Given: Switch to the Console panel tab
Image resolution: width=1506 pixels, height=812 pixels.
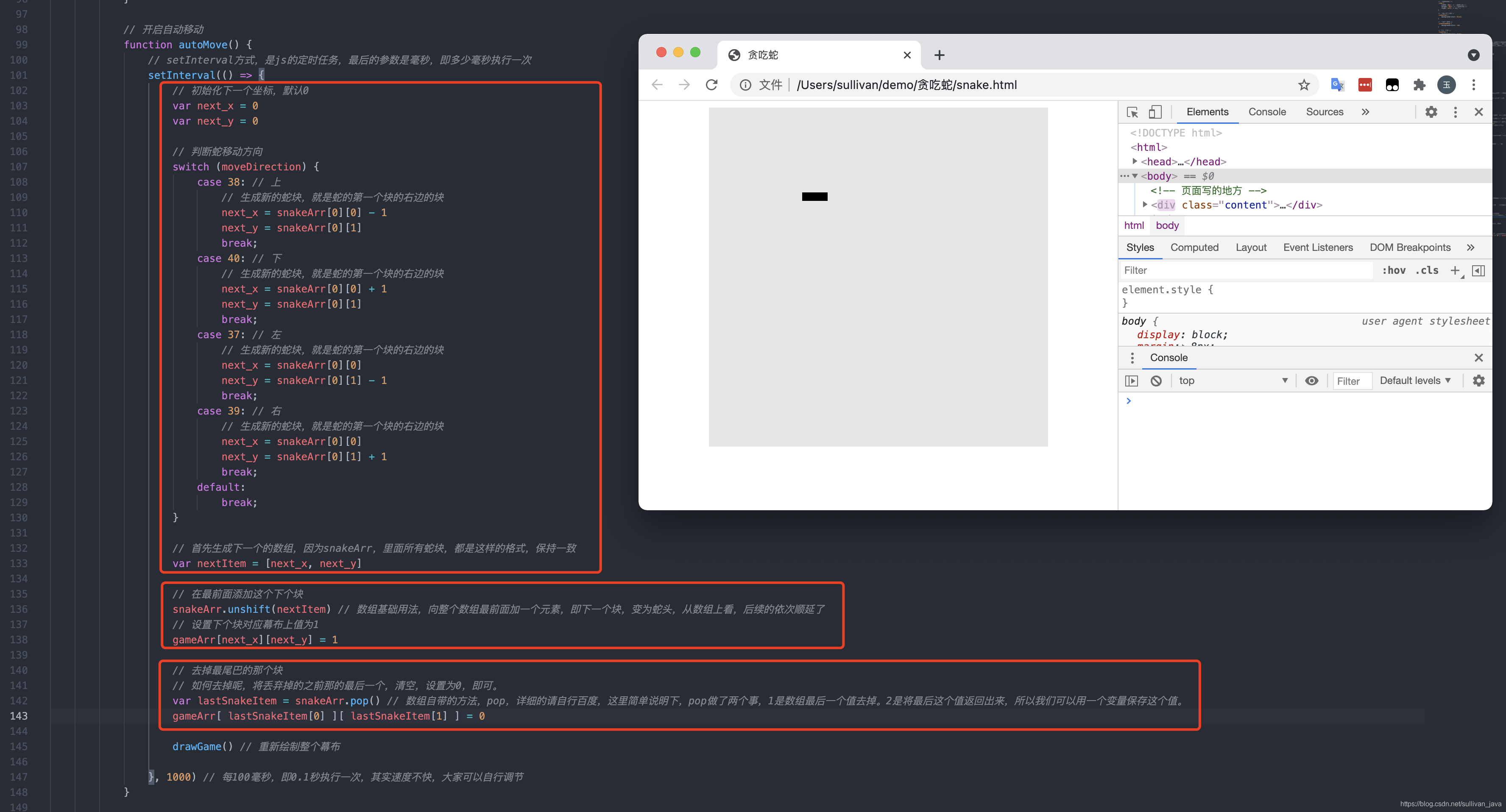Looking at the screenshot, I should coord(1267,111).
